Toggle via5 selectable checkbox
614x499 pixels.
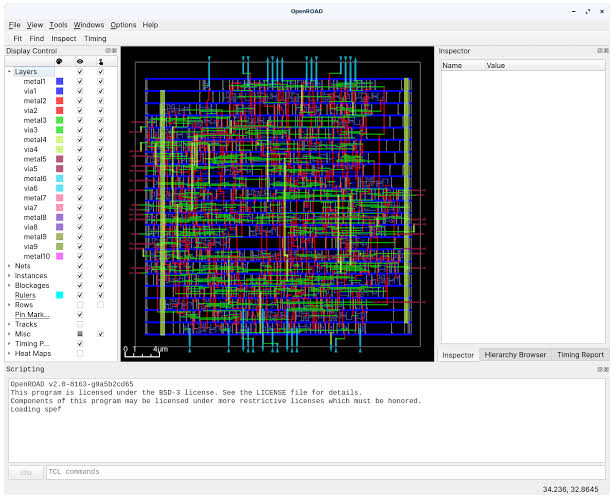101,169
